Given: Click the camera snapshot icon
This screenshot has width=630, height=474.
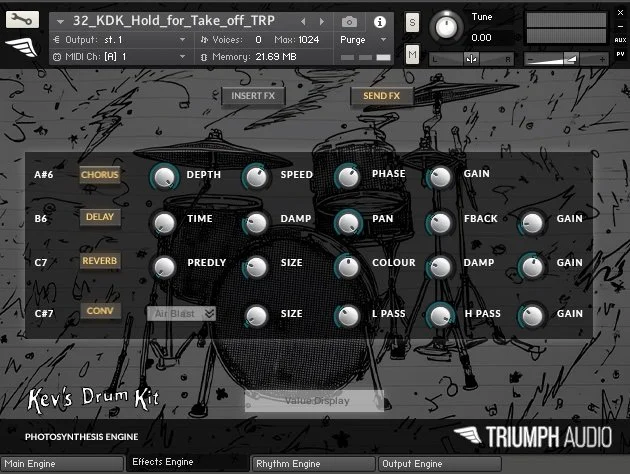Looking at the screenshot, I should click(349, 22).
